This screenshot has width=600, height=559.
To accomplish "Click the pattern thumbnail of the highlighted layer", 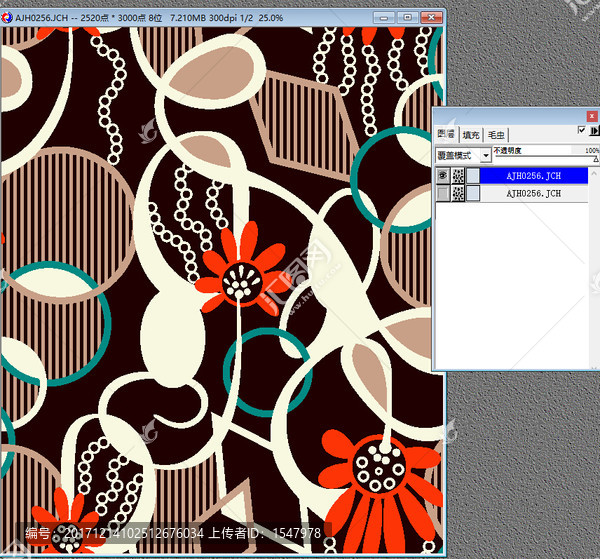I will pos(458,176).
